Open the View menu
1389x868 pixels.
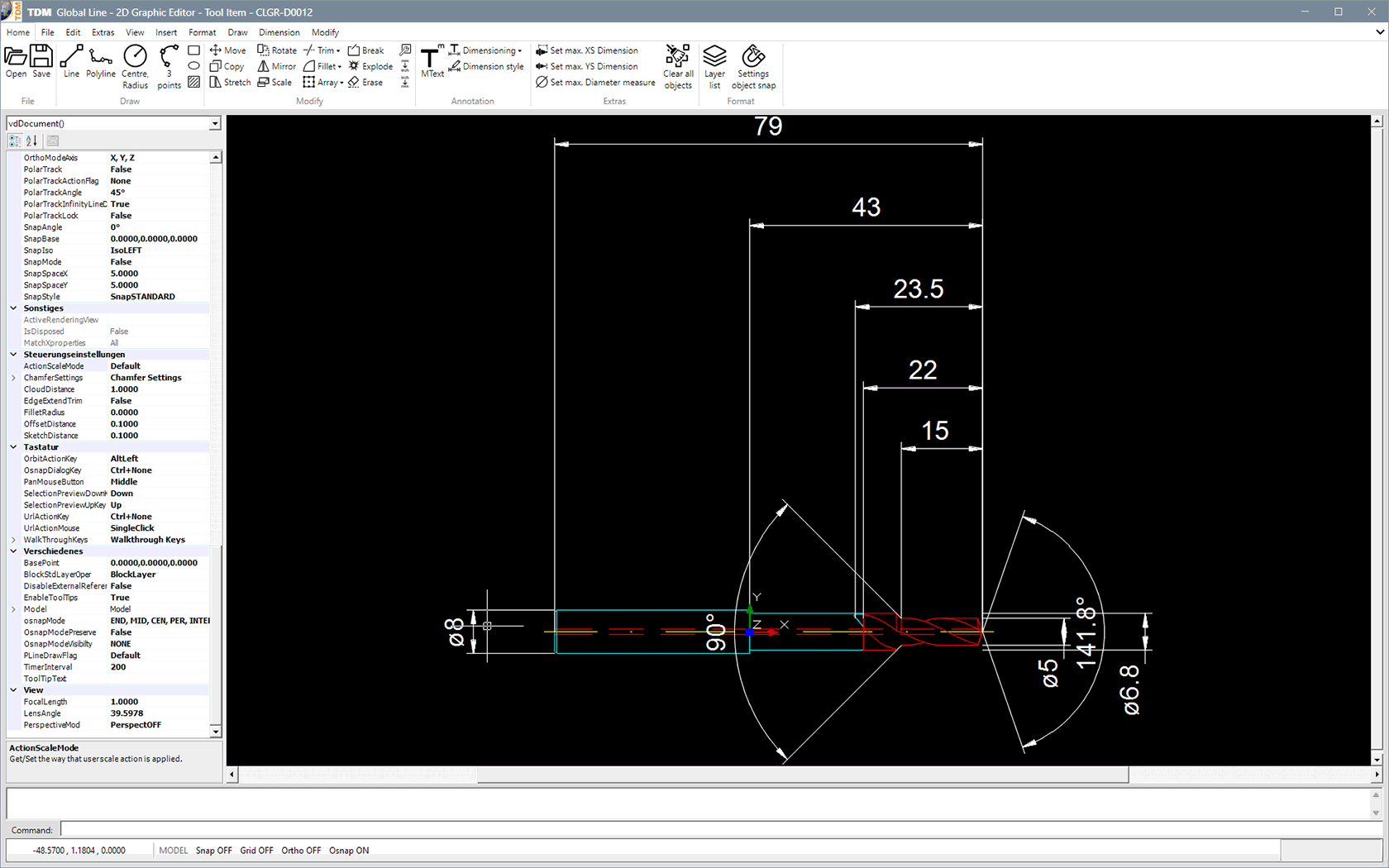click(135, 32)
